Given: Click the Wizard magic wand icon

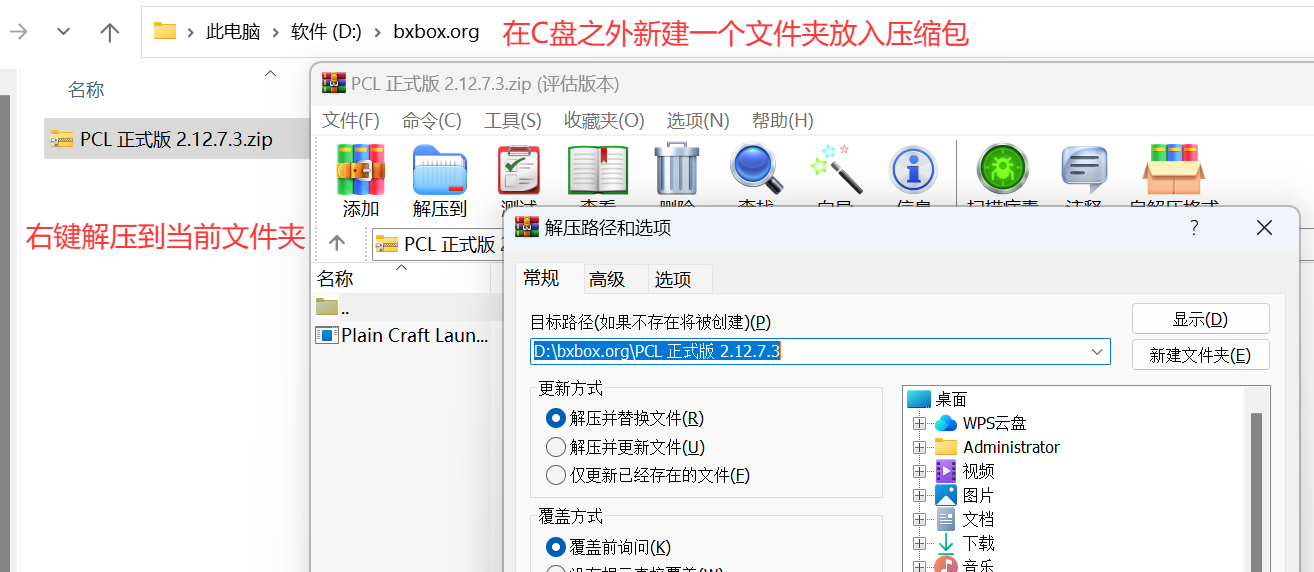Looking at the screenshot, I should [x=835, y=169].
